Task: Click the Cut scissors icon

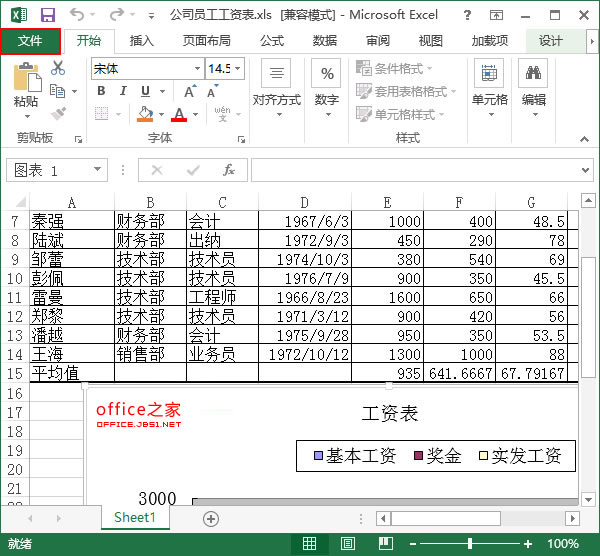Action: point(58,68)
